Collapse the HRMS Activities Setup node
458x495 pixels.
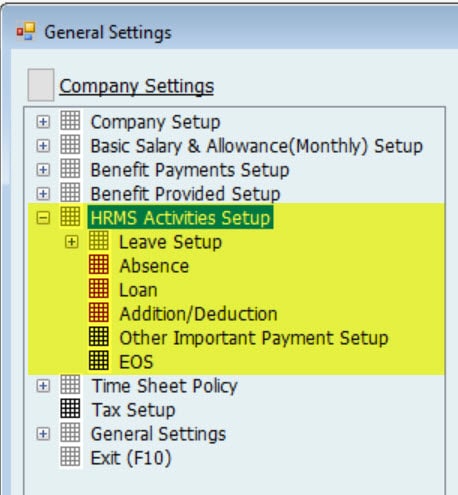[43, 218]
